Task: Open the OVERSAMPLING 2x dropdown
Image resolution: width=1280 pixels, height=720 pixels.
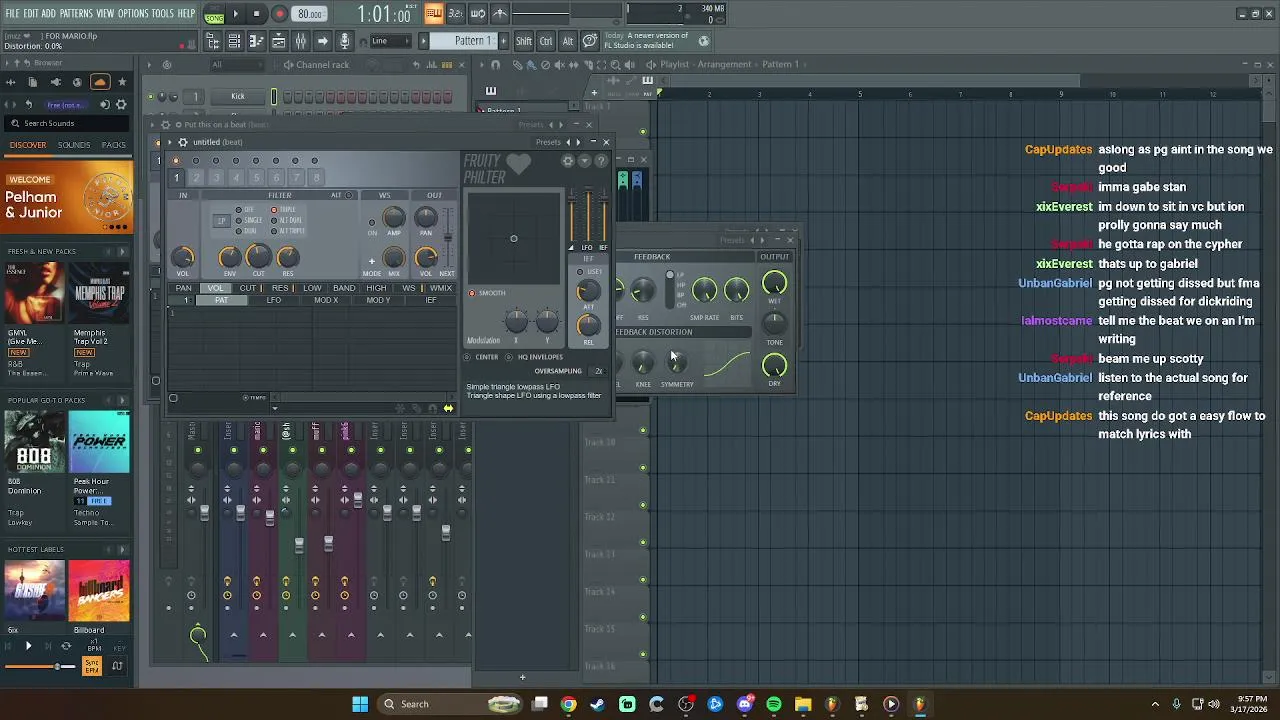Action: (x=599, y=371)
